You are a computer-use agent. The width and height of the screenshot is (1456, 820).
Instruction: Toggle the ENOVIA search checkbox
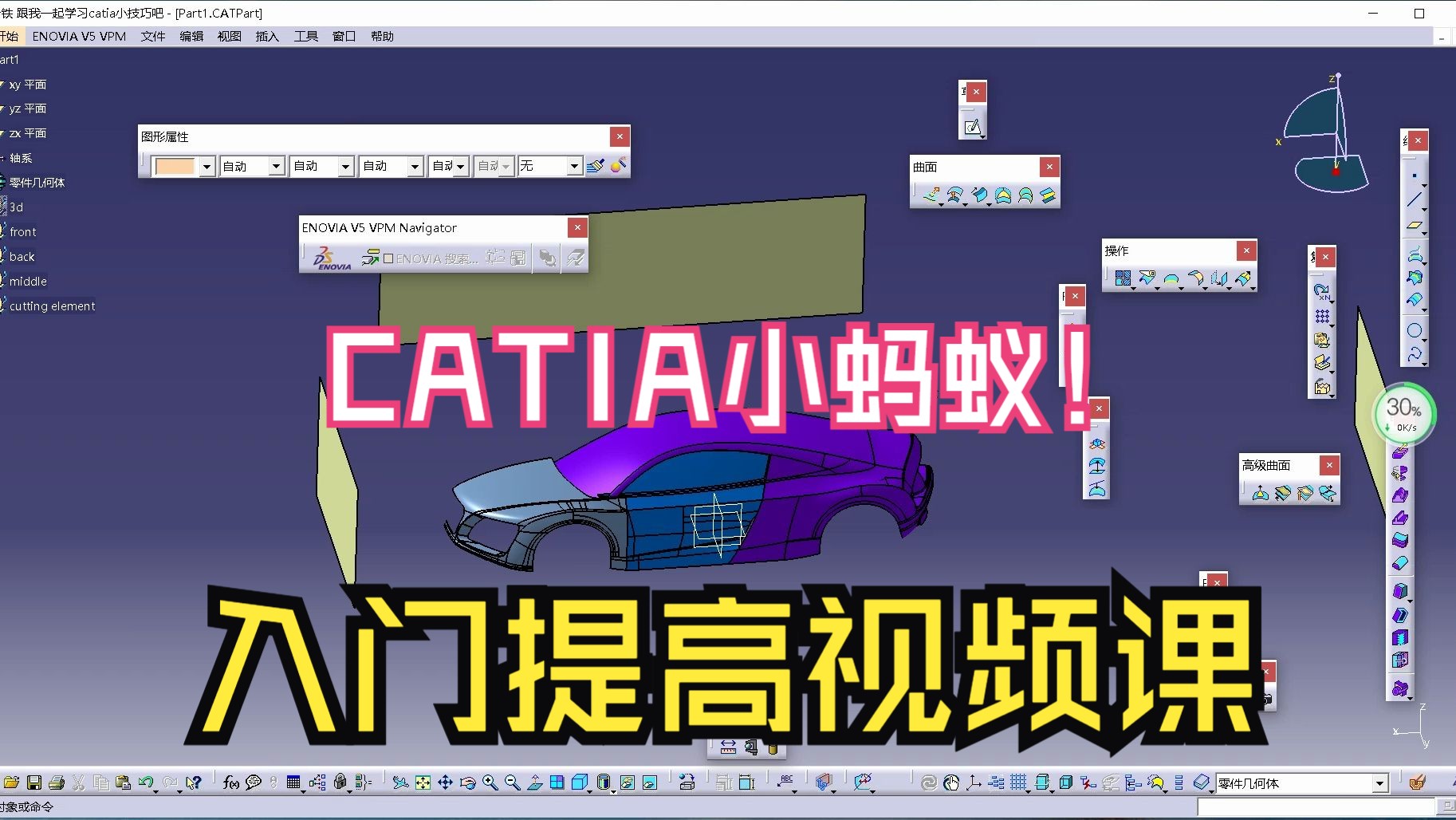click(388, 258)
